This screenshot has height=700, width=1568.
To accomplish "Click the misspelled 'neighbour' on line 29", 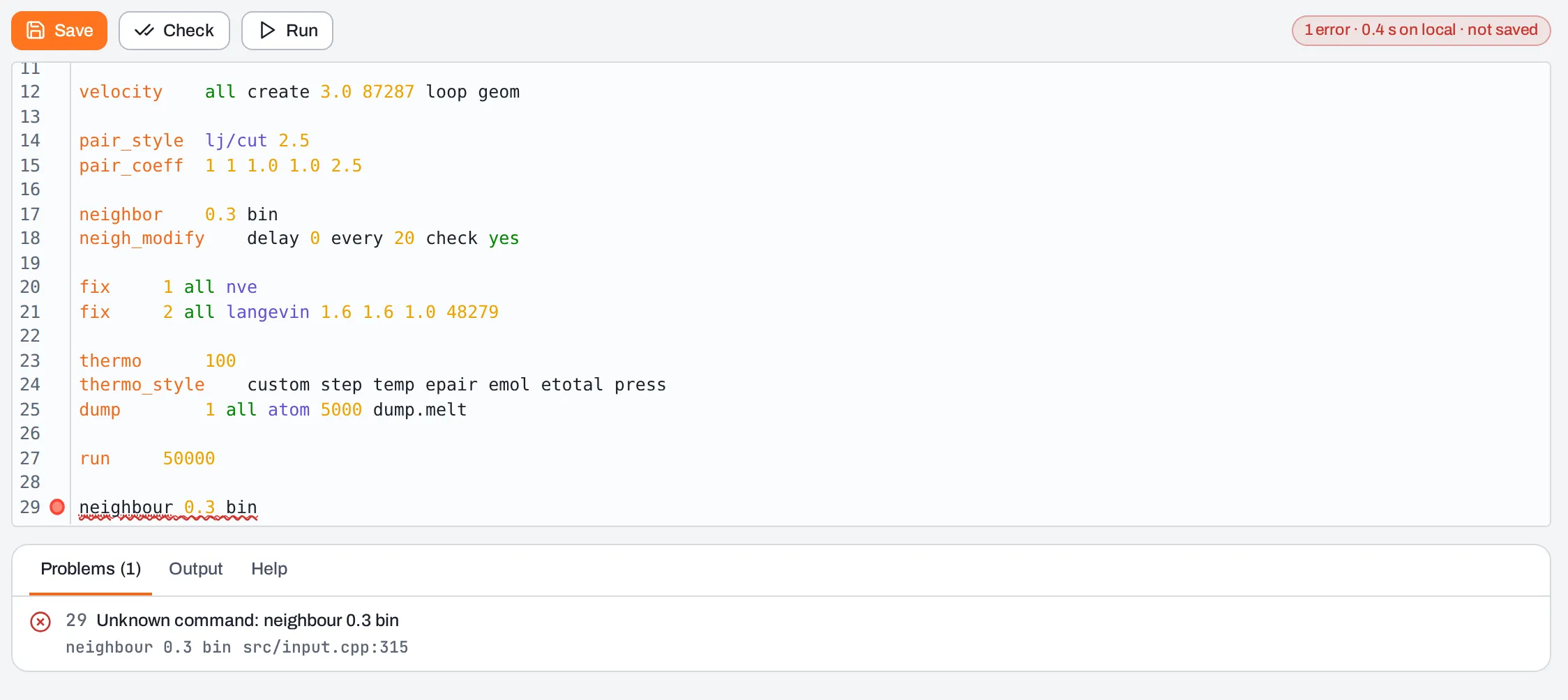I will click(126, 507).
